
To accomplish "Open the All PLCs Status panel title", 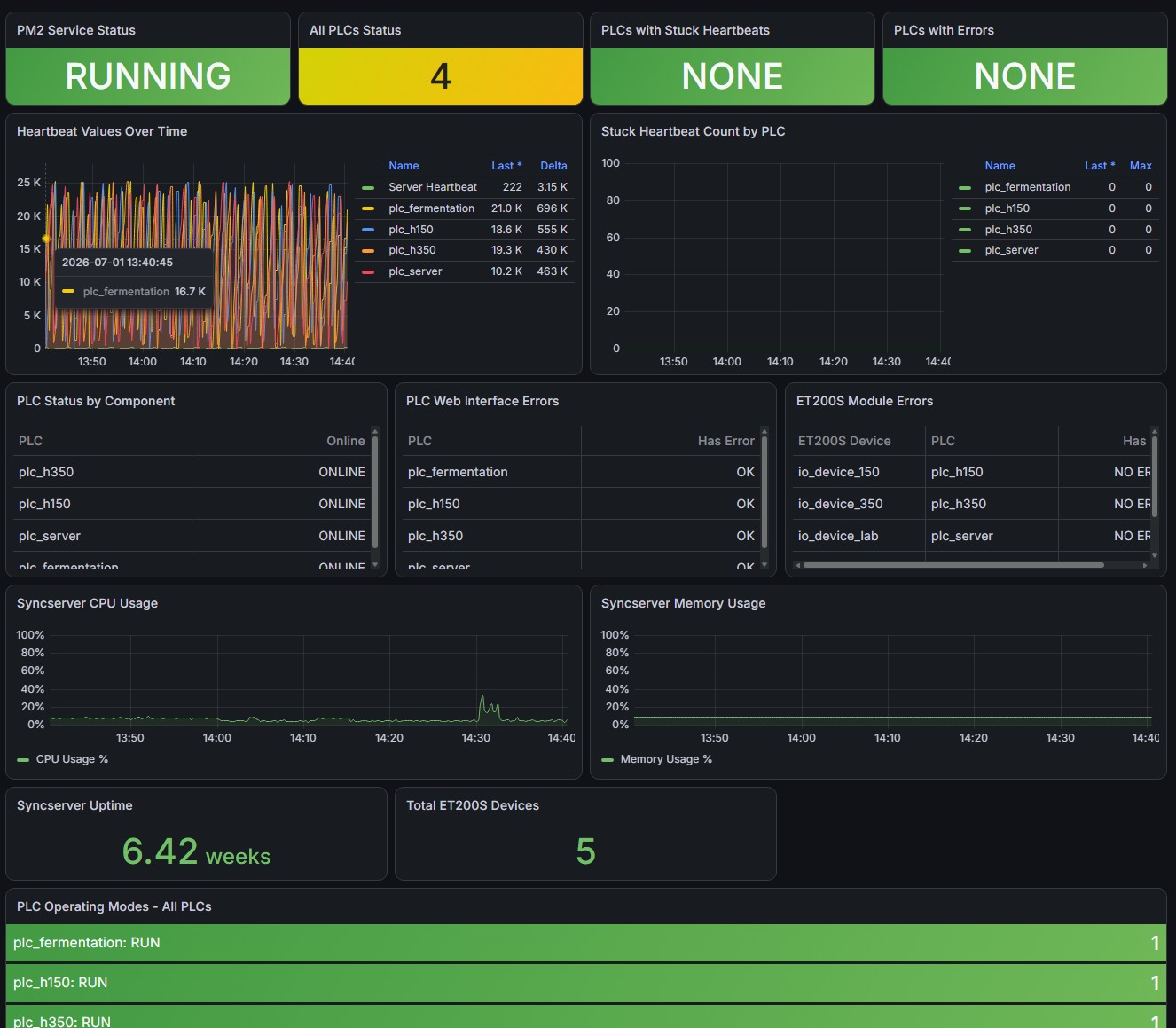I will click(355, 30).
